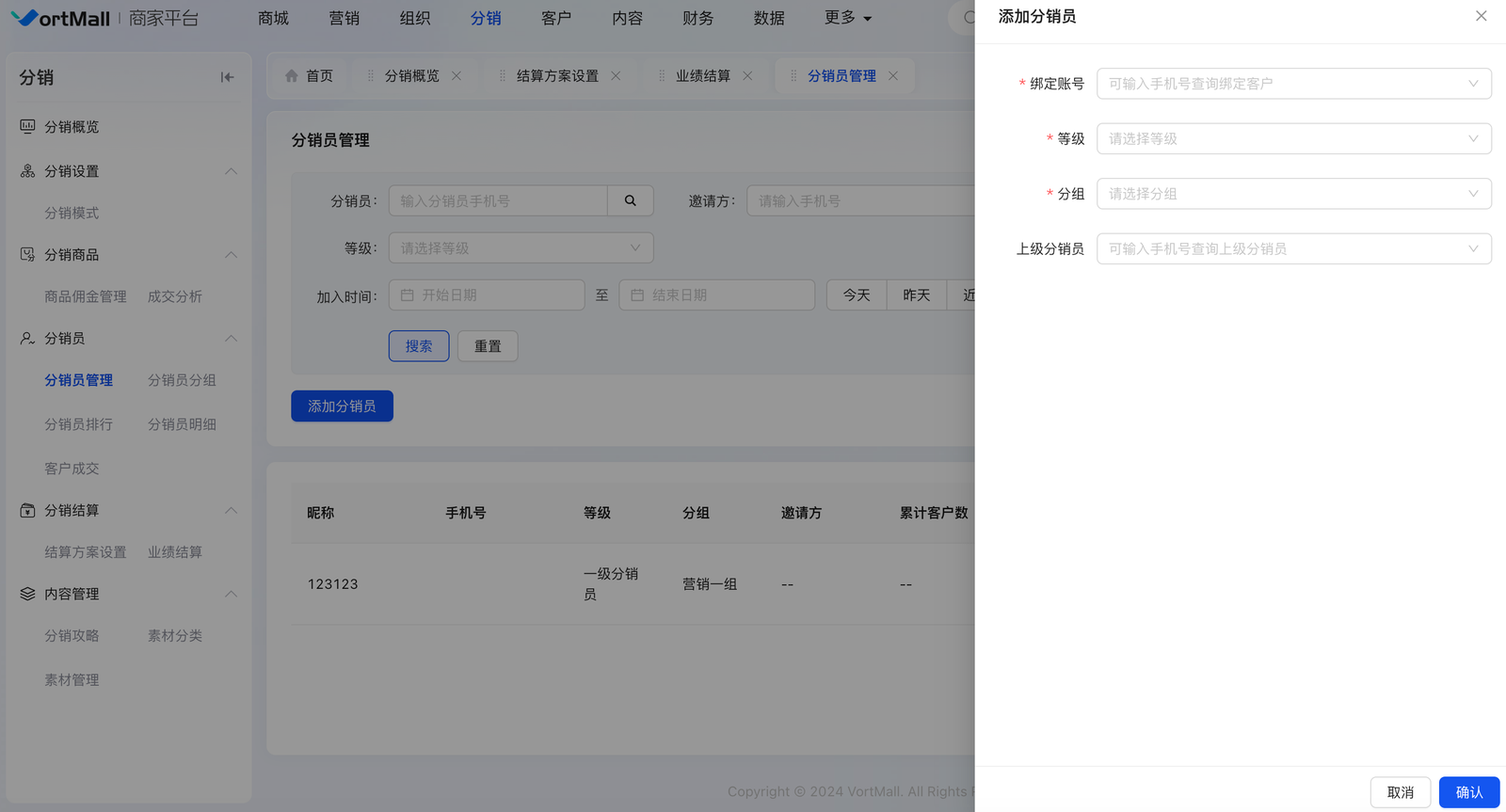Viewport: 1506px width, 812px height.
Task: Open 分销员分组 in the sidebar
Action: 182,380
